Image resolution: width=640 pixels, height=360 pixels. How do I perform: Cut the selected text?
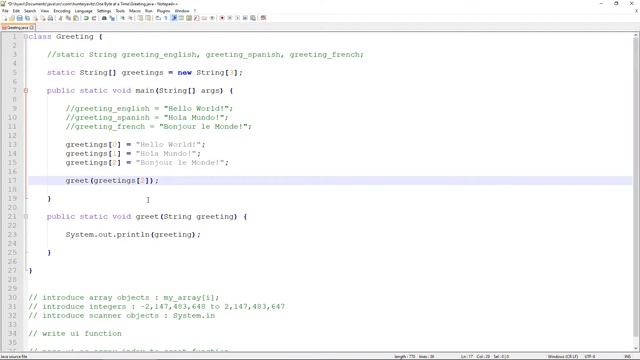tap(60, 18)
